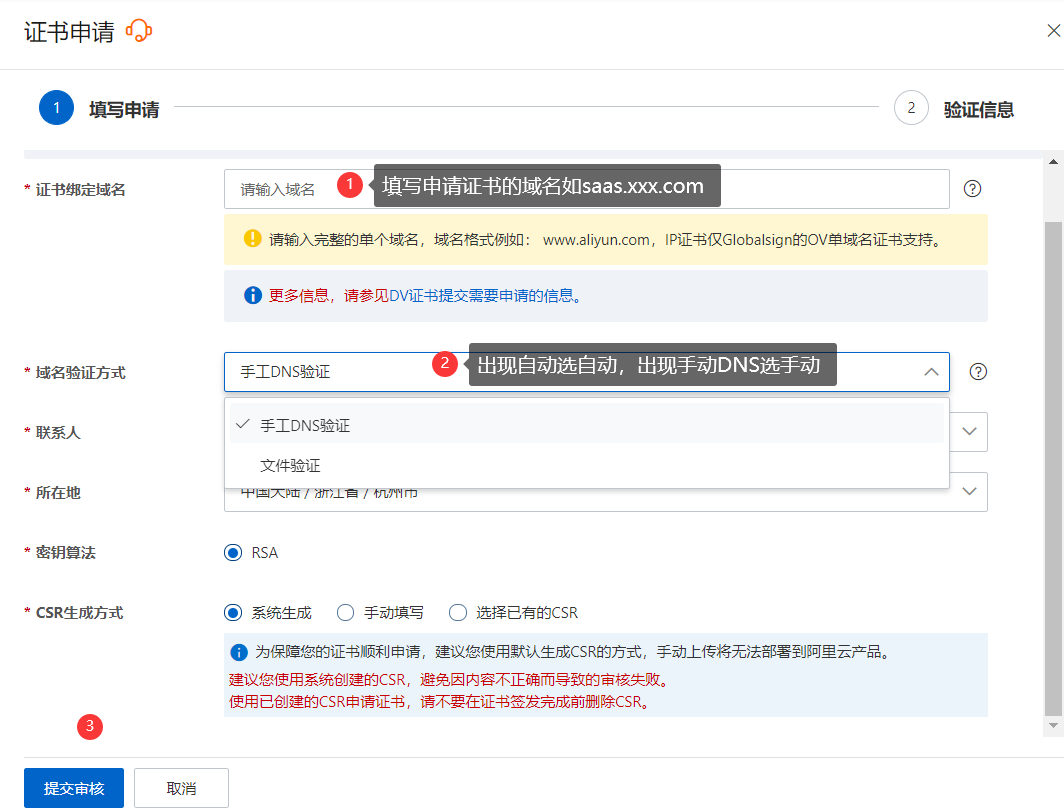Click the yellow warning icon in domain hint
The height and width of the screenshot is (812, 1064).
pyautogui.click(x=252, y=239)
